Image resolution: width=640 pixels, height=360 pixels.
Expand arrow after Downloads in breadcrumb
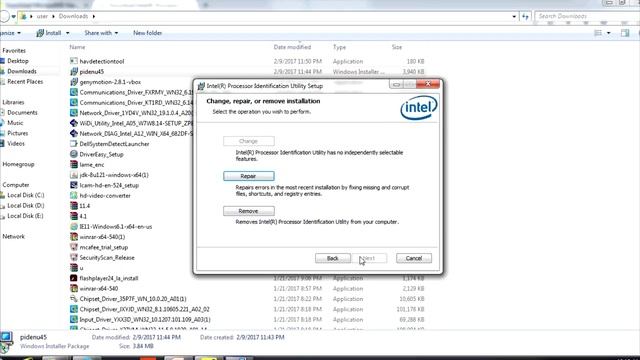[94, 16]
